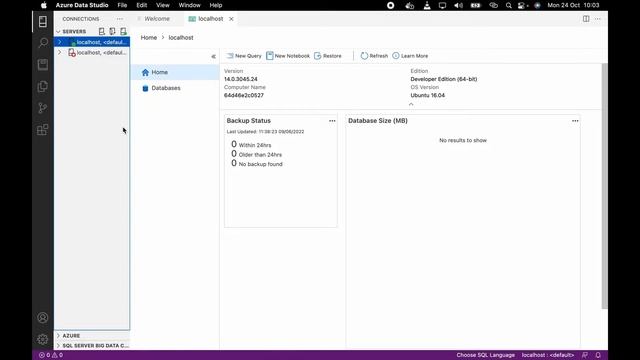Screen dimensions: 640x360
Task: Click the feedback icon in status bar
Action: click(585, 355)
